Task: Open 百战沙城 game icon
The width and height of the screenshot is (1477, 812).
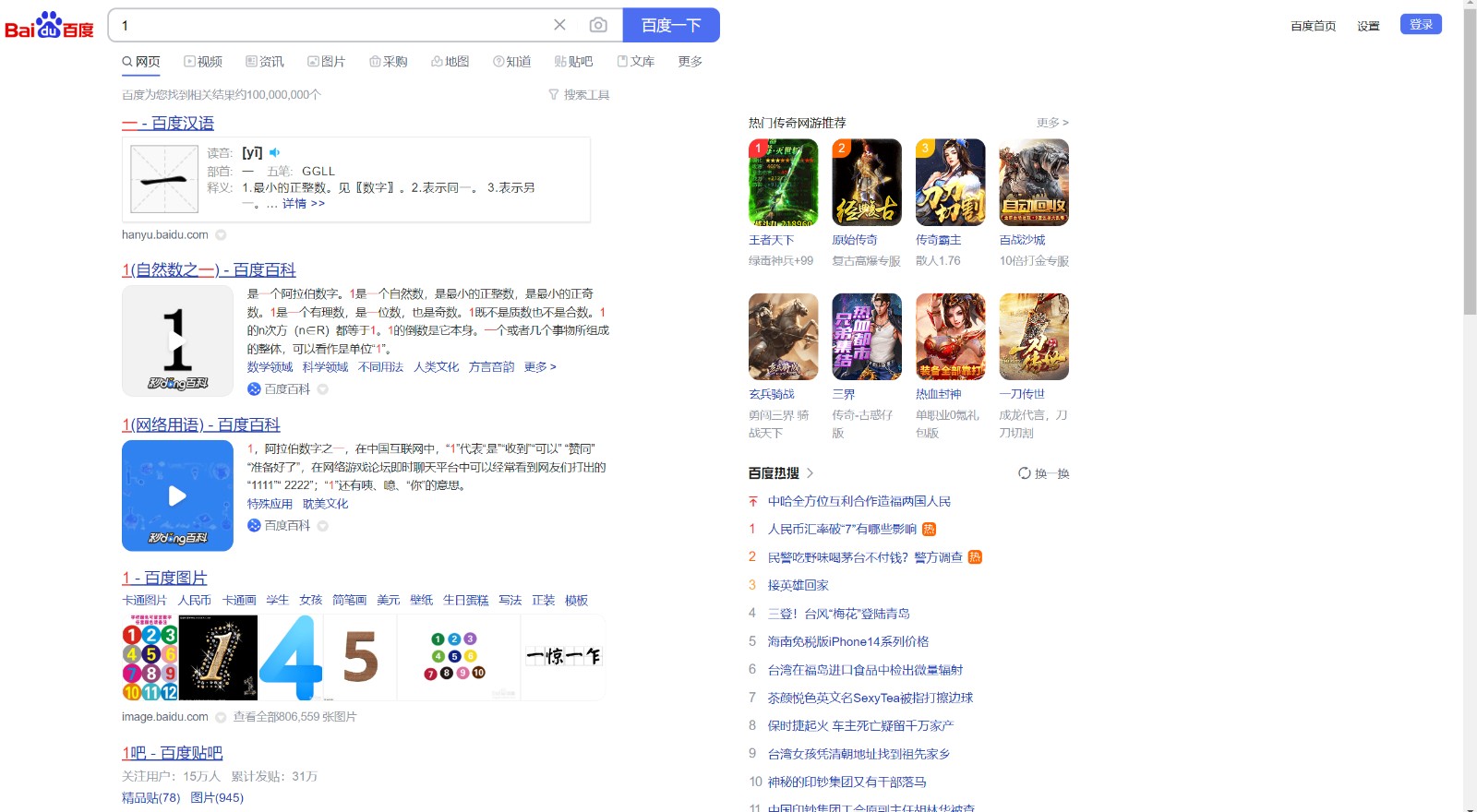Action: (1034, 183)
